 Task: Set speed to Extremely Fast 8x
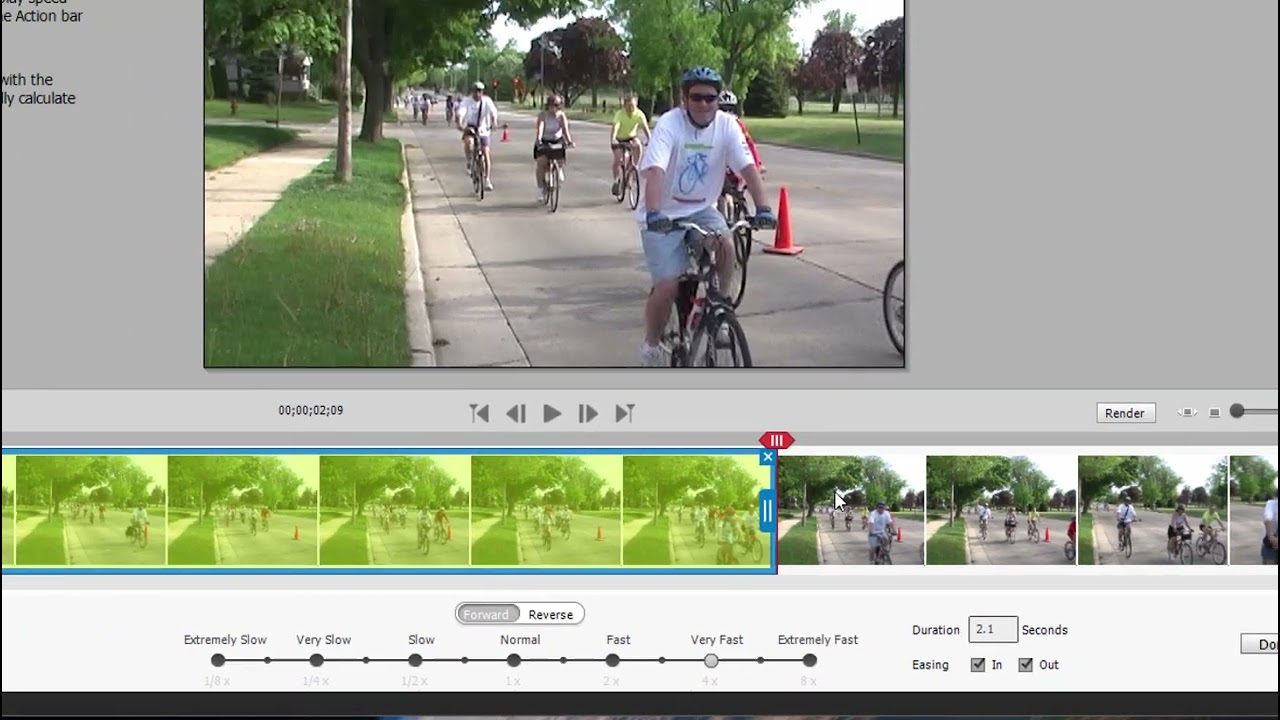tap(809, 660)
